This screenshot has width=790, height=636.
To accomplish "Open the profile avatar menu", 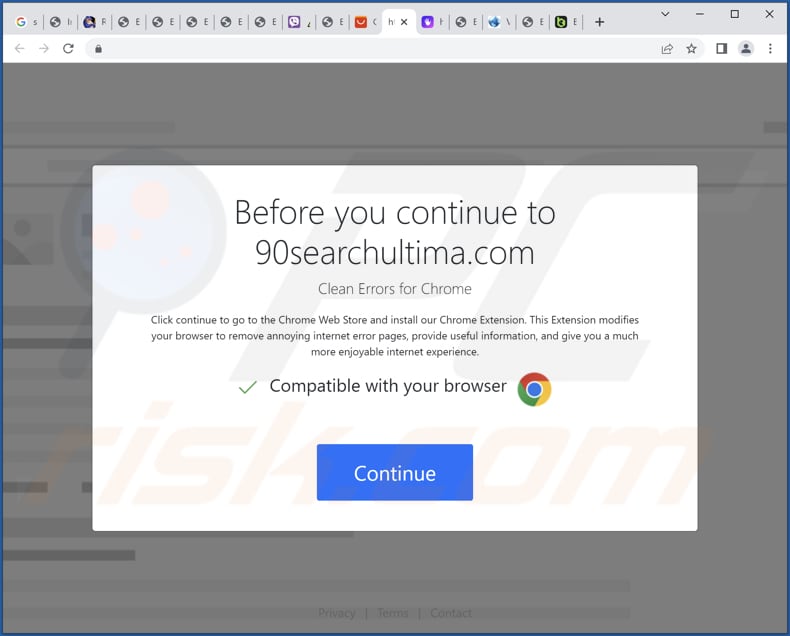I will click(x=746, y=48).
